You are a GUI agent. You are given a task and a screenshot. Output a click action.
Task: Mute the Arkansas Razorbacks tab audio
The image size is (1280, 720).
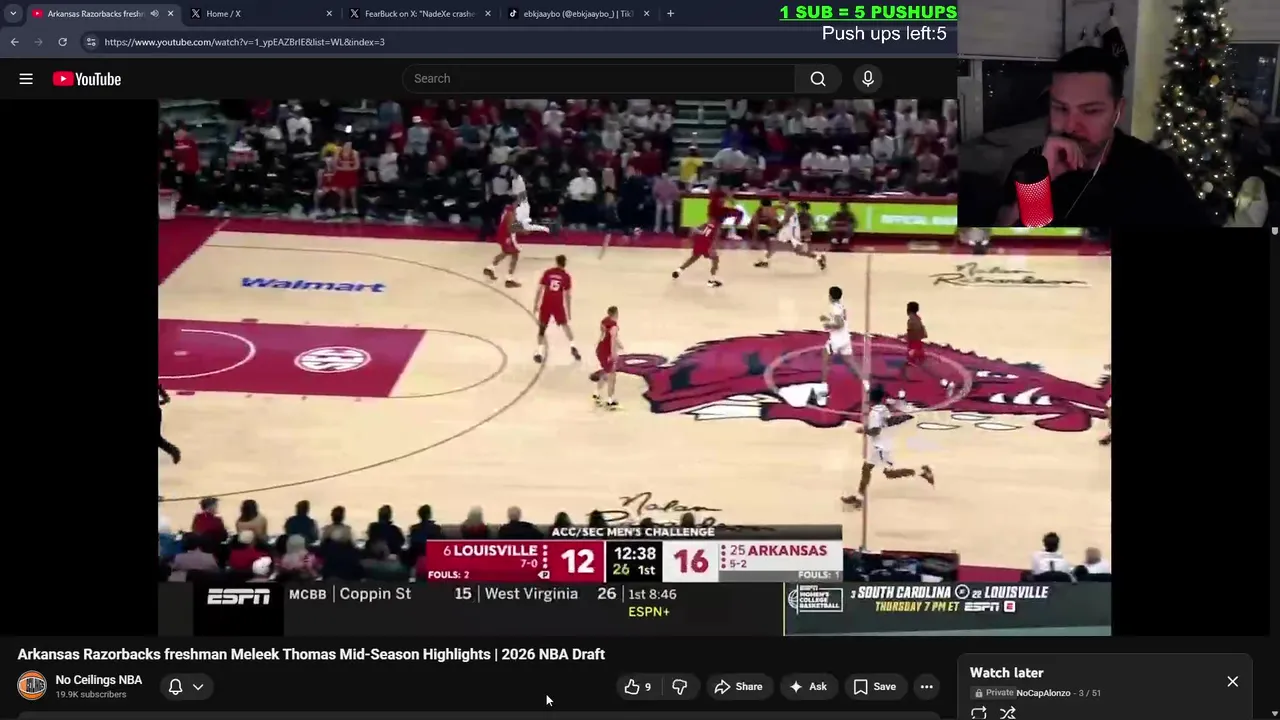click(154, 14)
